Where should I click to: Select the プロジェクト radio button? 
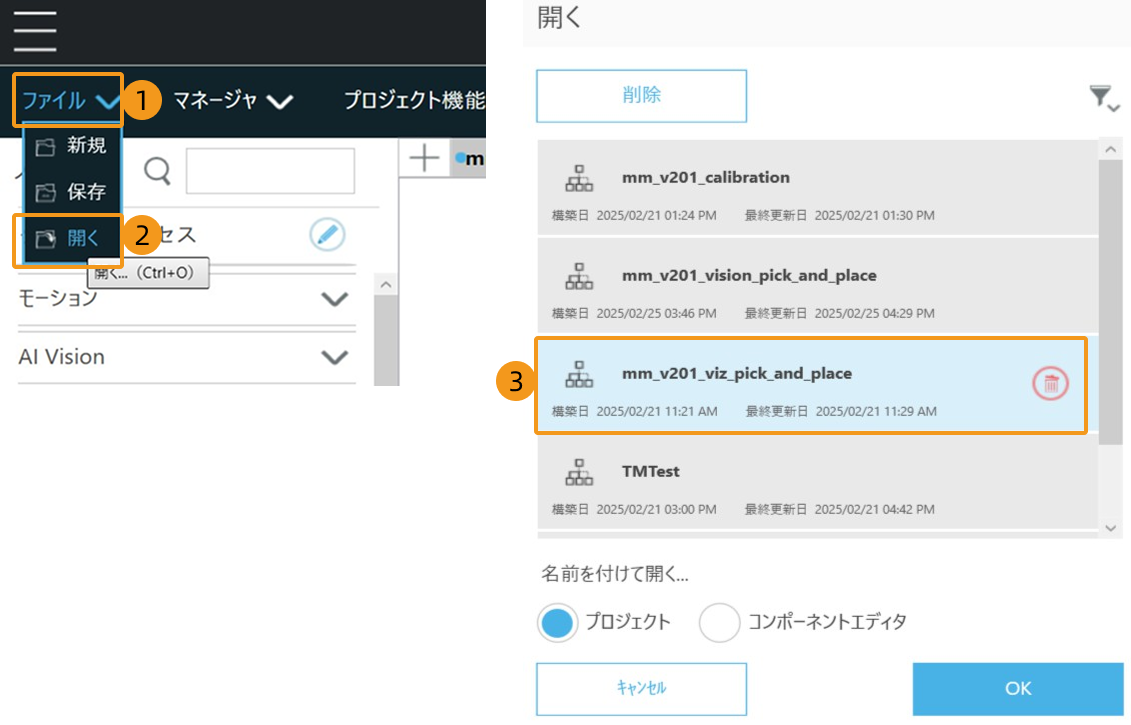pos(557,622)
